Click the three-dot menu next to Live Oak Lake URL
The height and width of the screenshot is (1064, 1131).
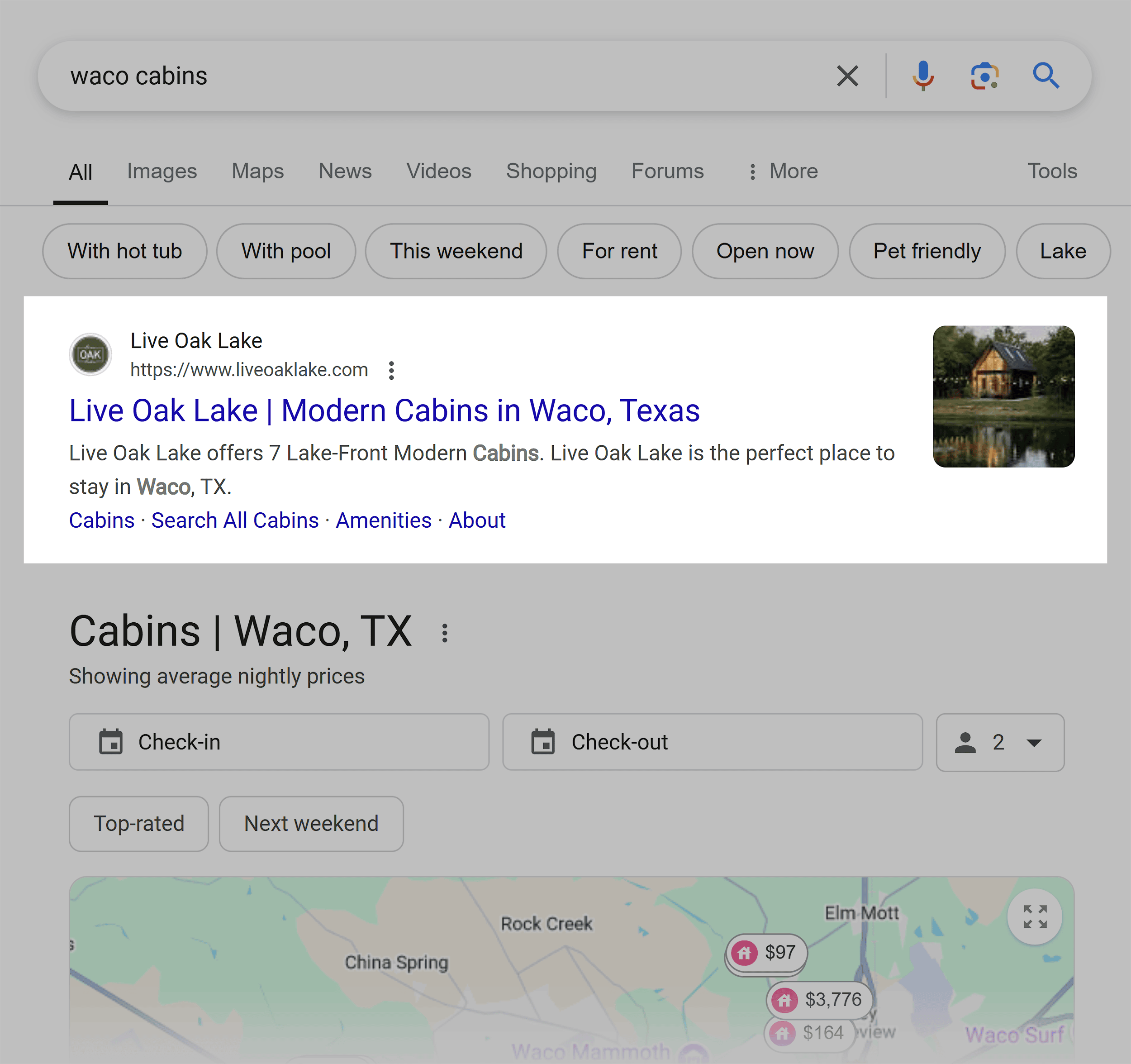(x=392, y=371)
